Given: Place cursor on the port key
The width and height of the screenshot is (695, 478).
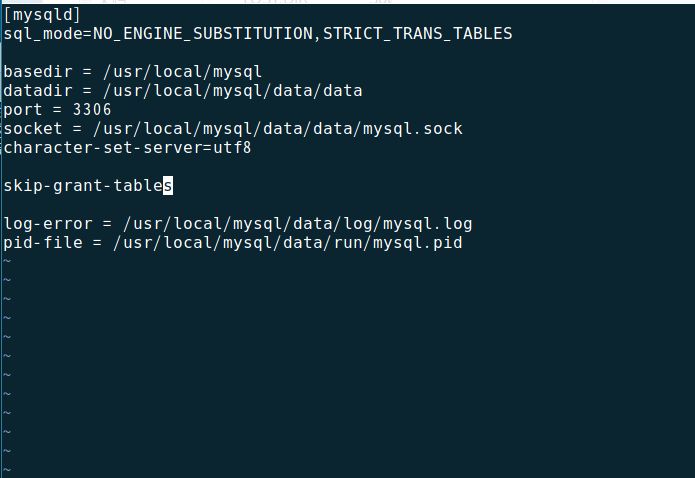Looking at the screenshot, I should tap(23, 110).
